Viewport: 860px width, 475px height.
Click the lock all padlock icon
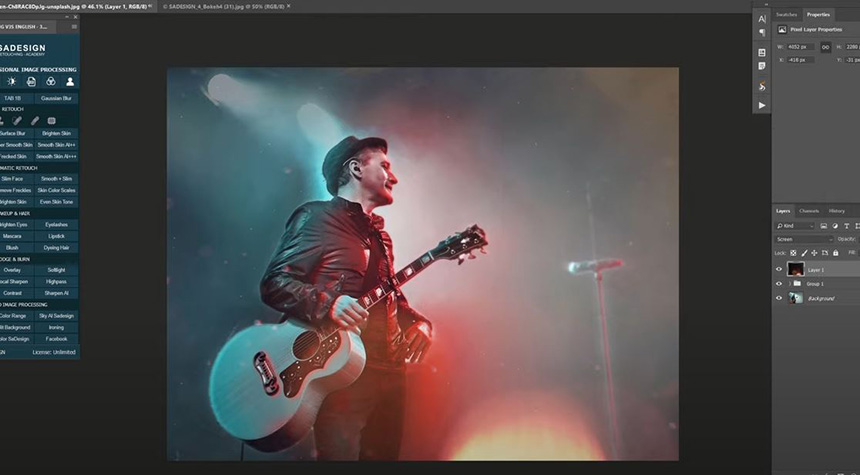click(x=835, y=253)
